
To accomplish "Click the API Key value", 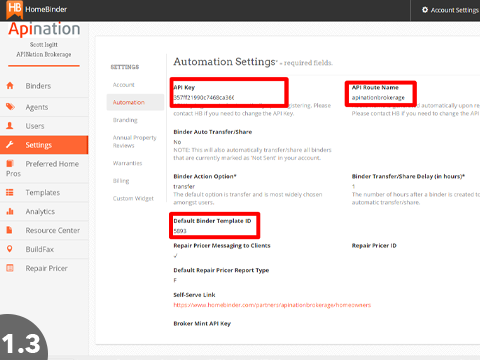I will tap(204, 98).
